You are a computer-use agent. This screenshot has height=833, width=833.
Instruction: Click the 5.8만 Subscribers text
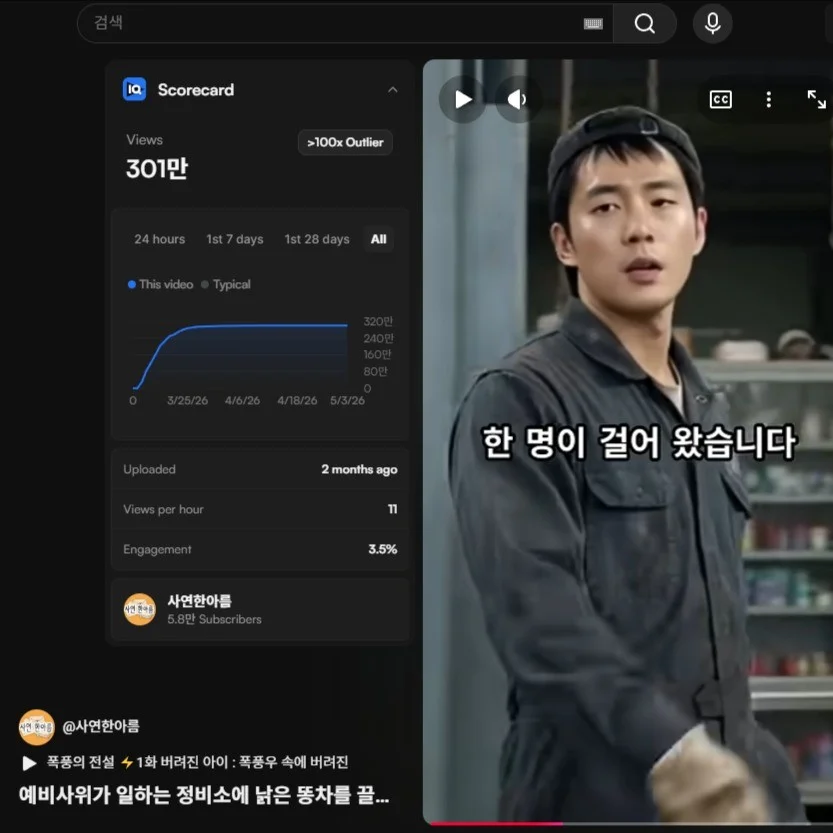(x=214, y=619)
